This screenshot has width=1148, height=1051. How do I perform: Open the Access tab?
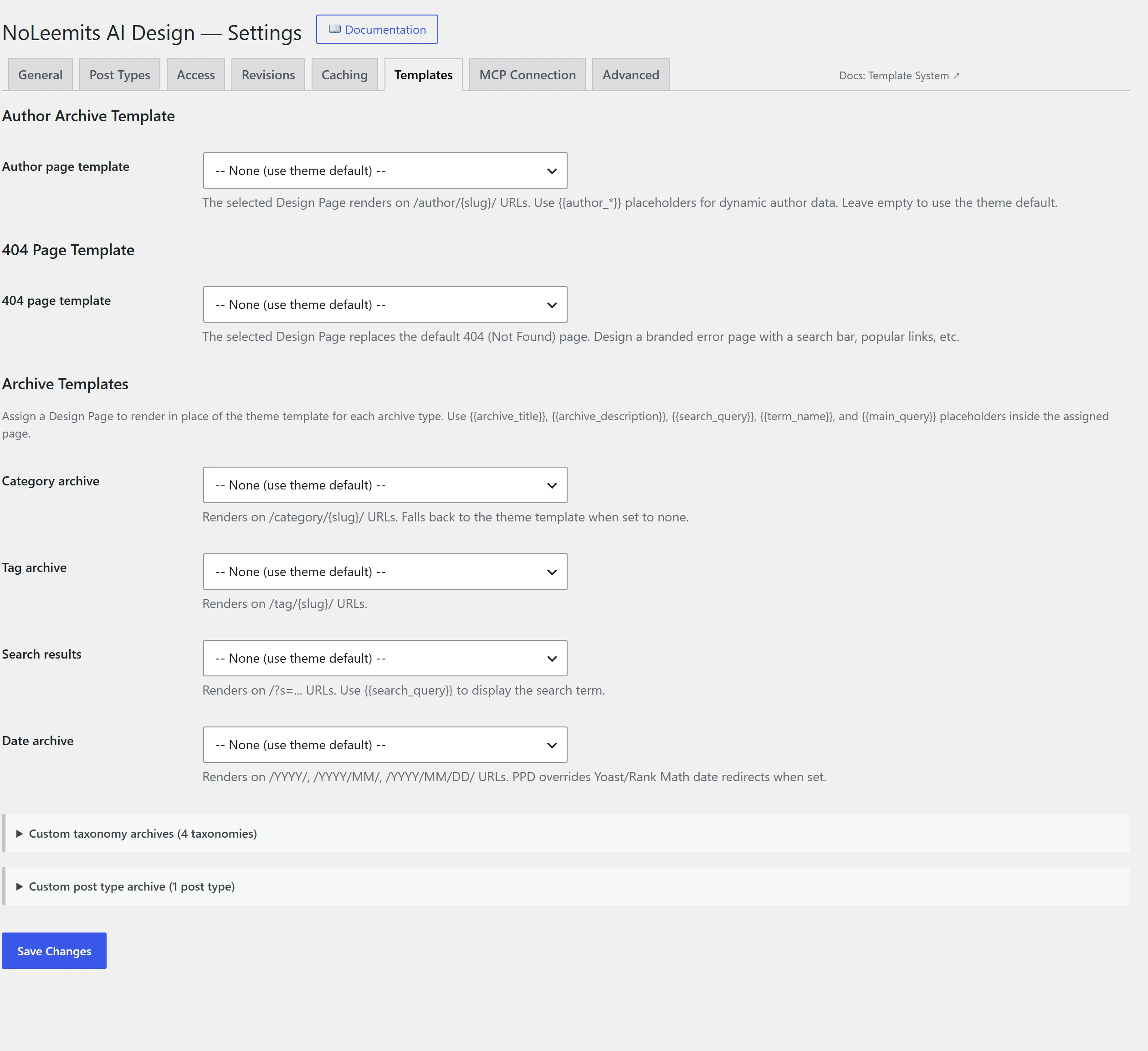tap(196, 75)
